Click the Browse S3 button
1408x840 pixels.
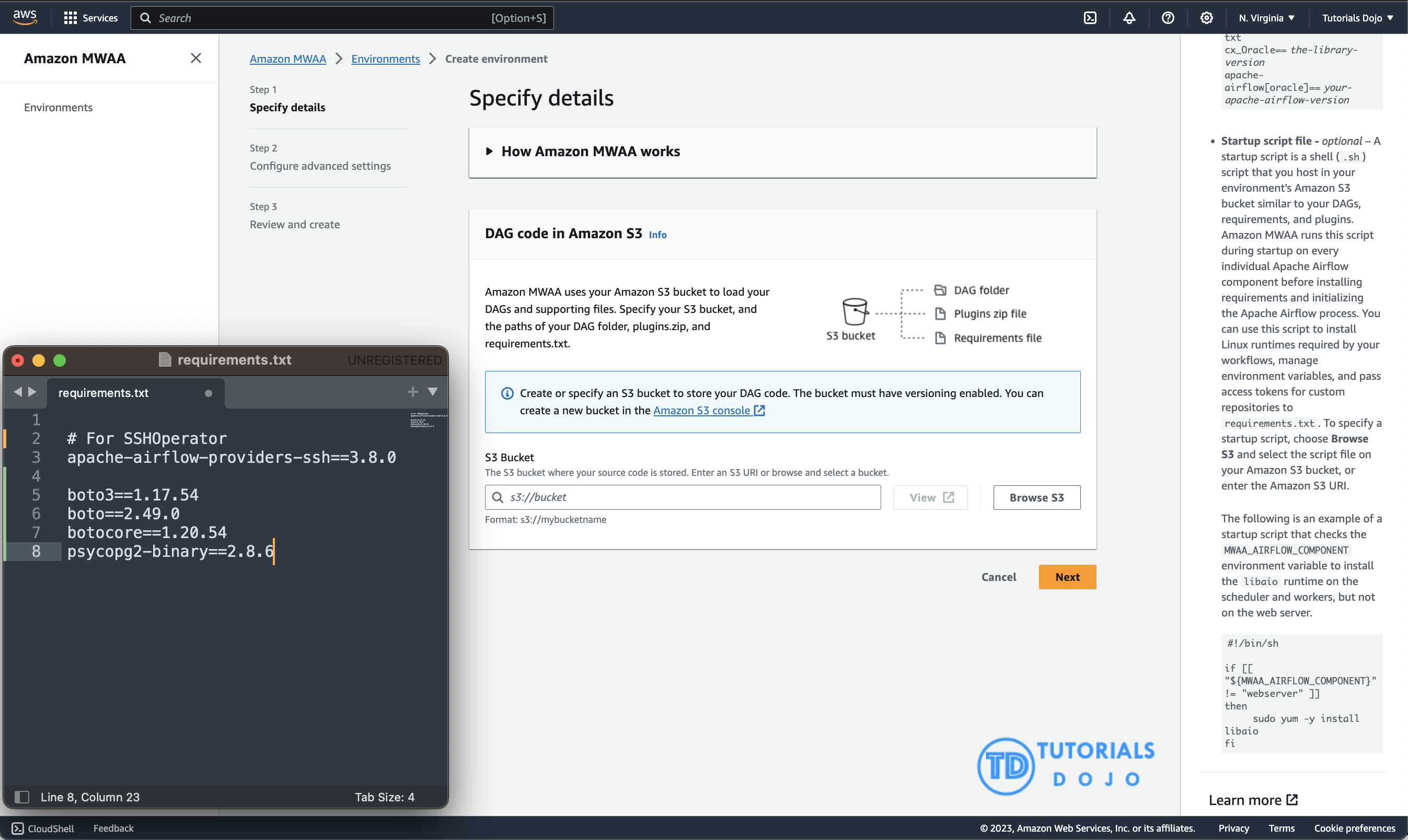[x=1036, y=497]
